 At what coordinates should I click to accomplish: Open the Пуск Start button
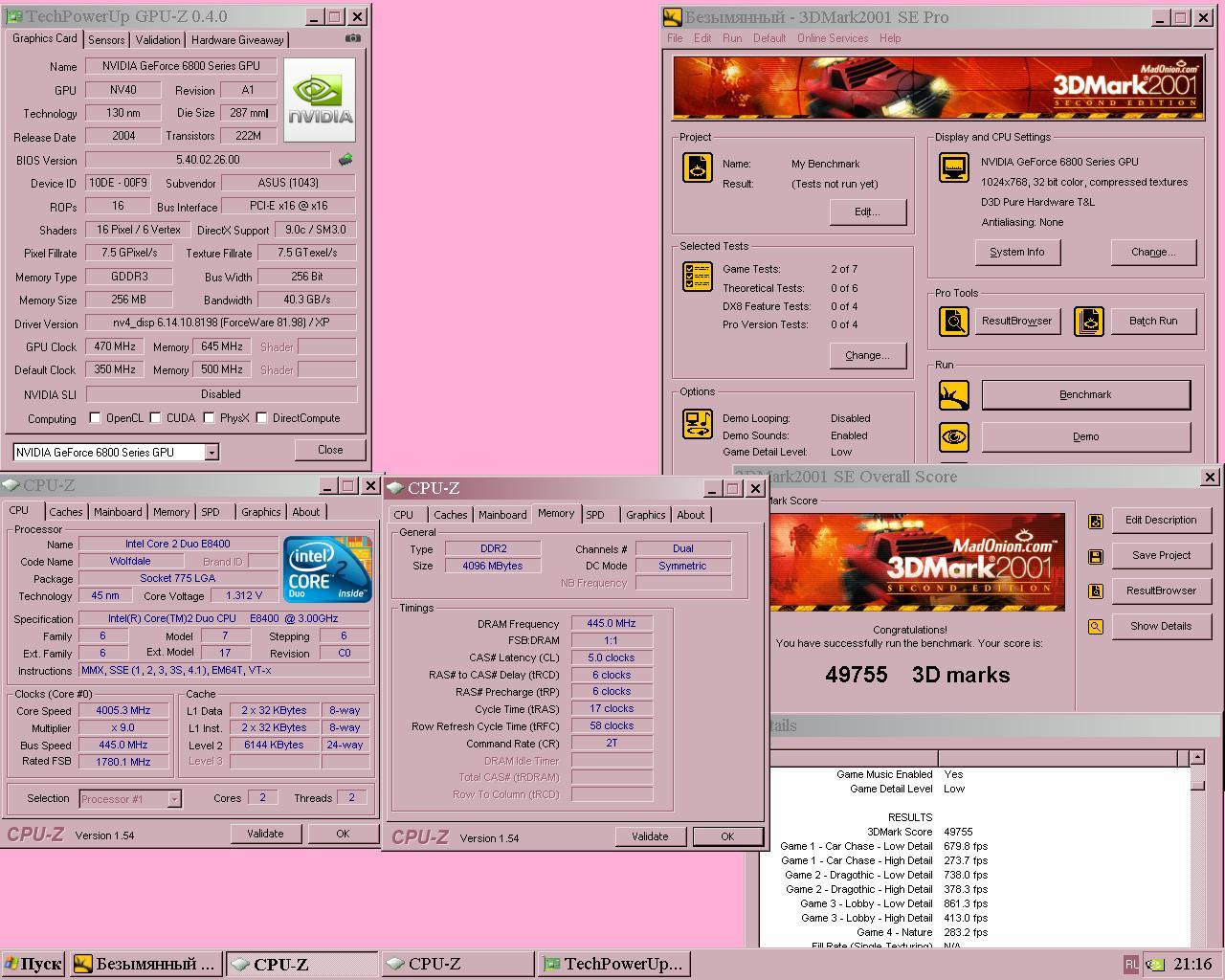tap(33, 964)
